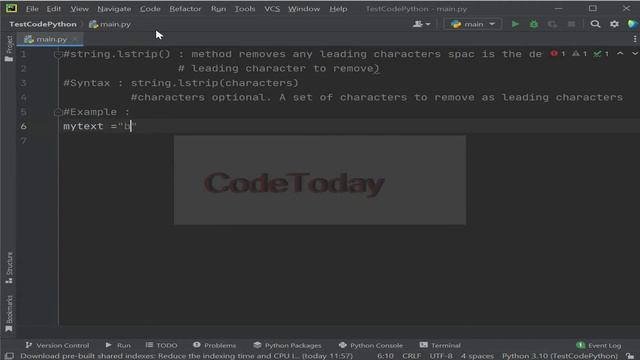Viewport: 640px width, 360px height.
Task: Collapse comment block fold marker at line 1
Action: 58,54
